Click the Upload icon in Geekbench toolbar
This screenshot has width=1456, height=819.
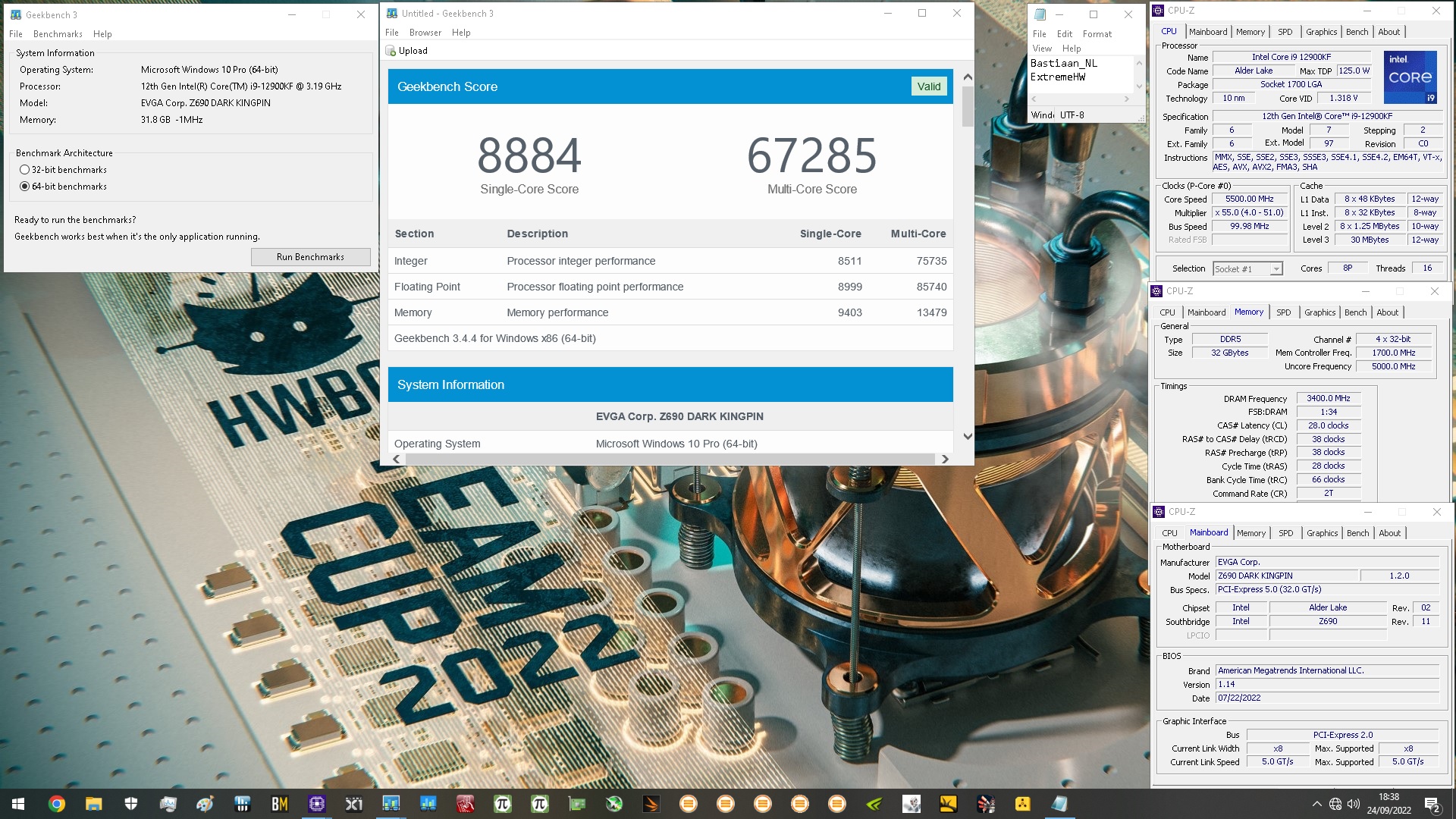coord(391,51)
